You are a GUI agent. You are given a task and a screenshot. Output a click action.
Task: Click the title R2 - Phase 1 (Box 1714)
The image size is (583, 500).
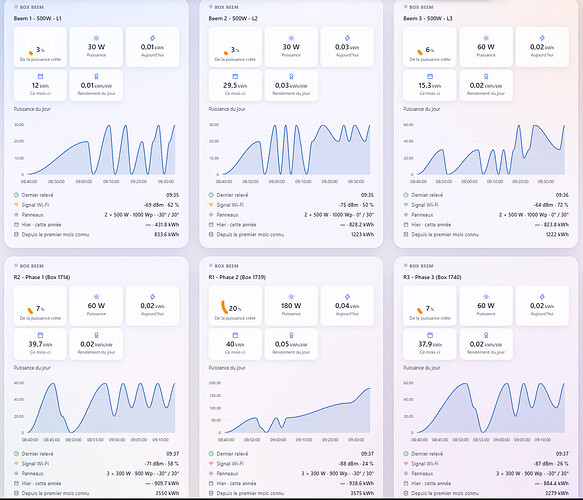(x=42, y=277)
